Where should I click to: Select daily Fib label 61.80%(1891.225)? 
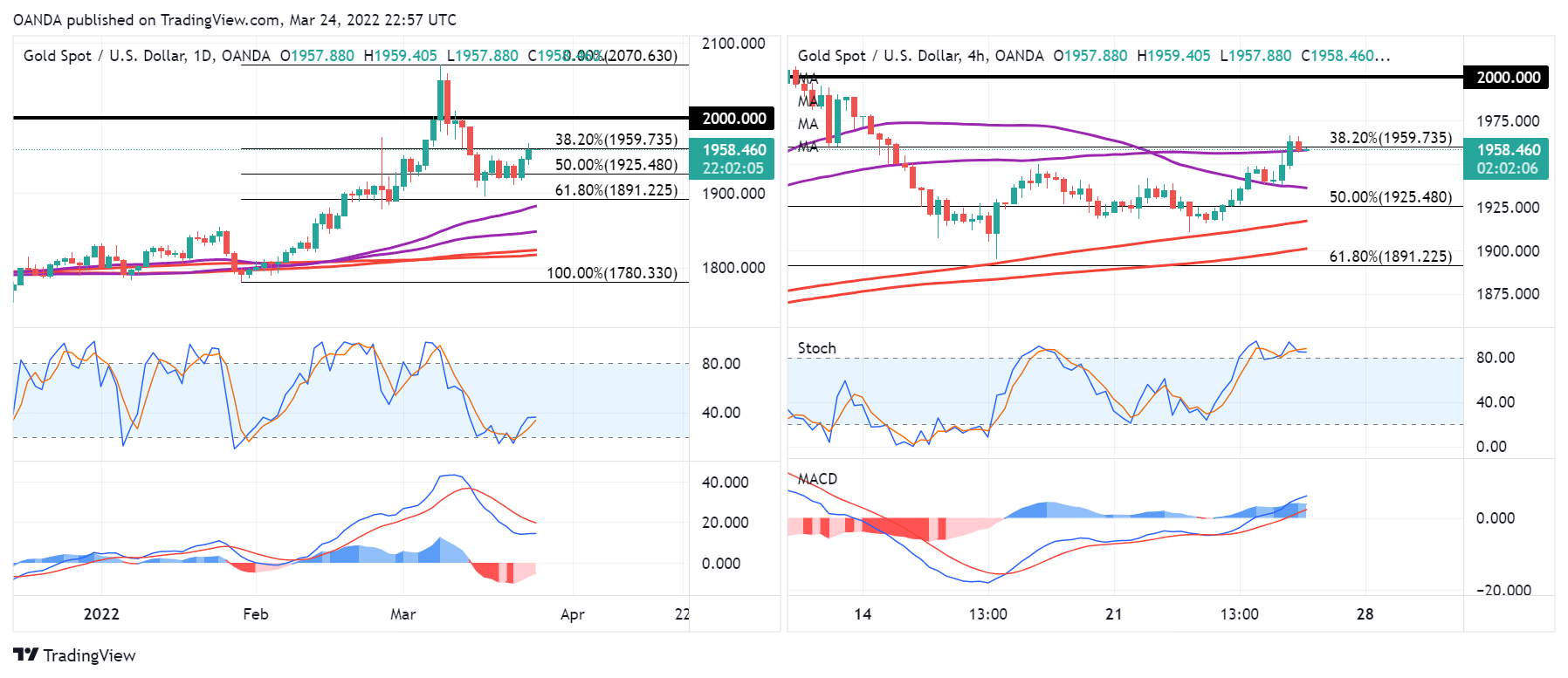tap(616, 190)
